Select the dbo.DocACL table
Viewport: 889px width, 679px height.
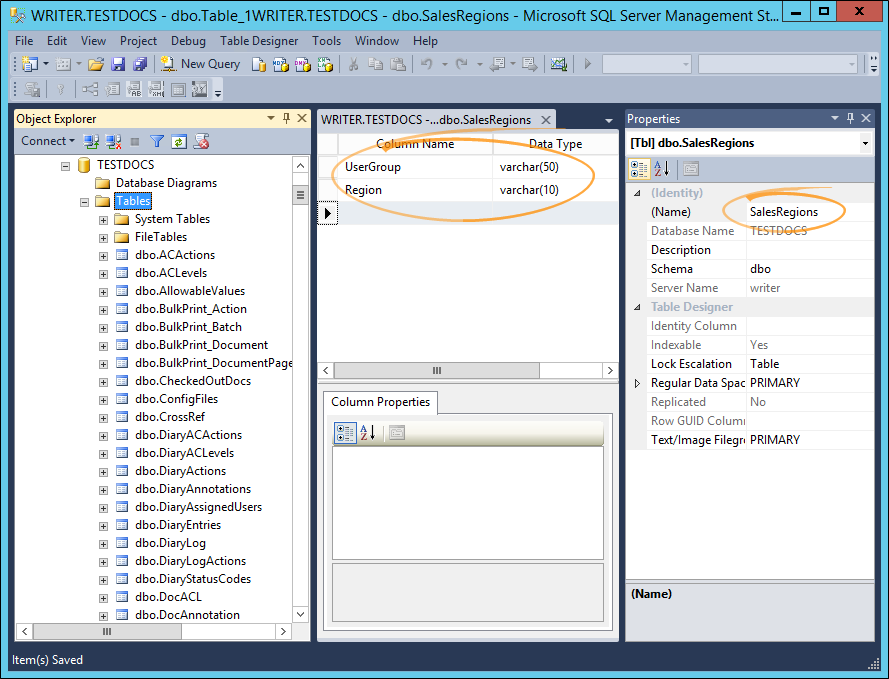(168, 597)
